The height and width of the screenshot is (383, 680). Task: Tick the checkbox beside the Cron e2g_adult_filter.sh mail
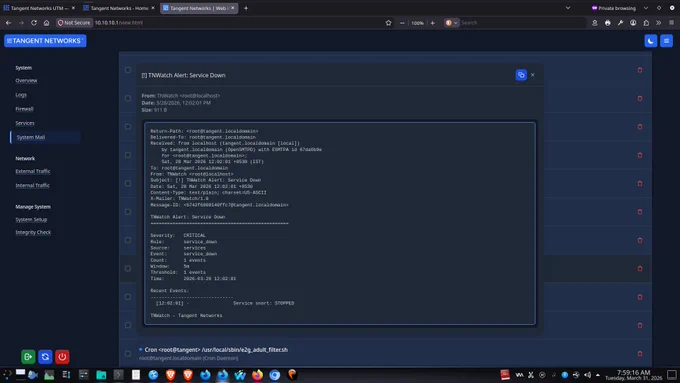[x=128, y=354]
